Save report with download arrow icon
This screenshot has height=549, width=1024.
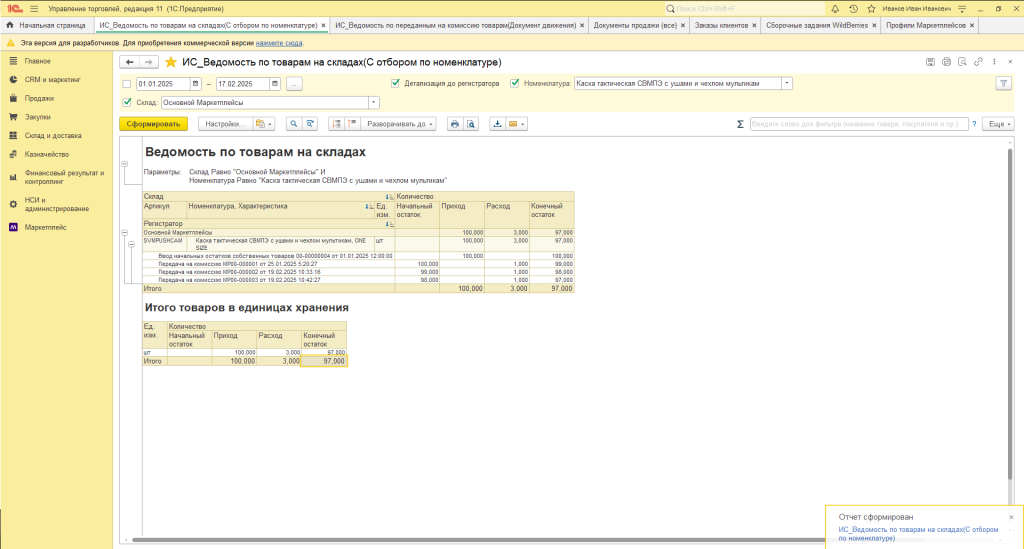point(497,124)
